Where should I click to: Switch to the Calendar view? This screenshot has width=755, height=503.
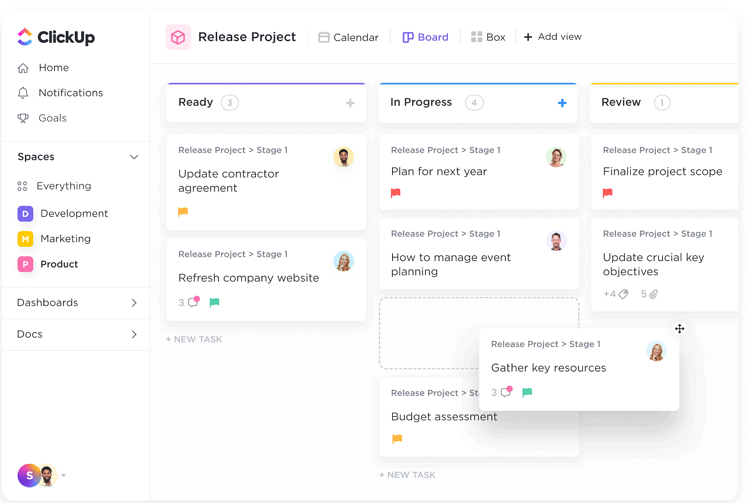pos(349,37)
